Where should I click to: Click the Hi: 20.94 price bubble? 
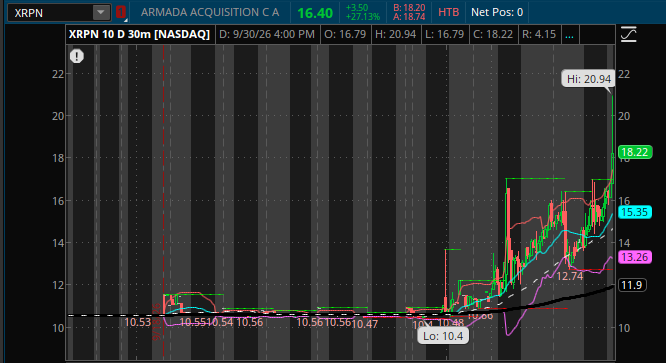589,79
